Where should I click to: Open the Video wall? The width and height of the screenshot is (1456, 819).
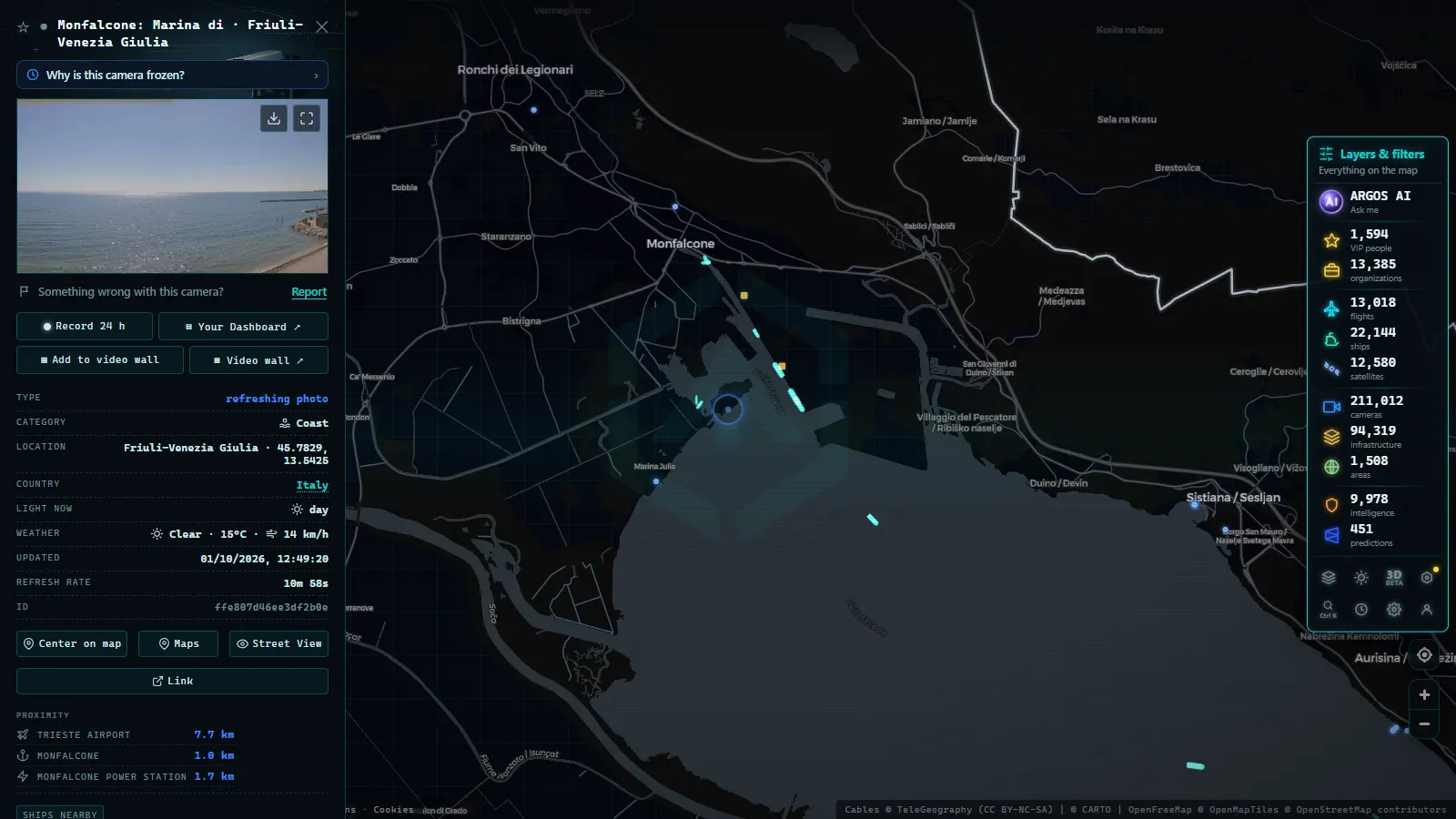[x=258, y=359]
